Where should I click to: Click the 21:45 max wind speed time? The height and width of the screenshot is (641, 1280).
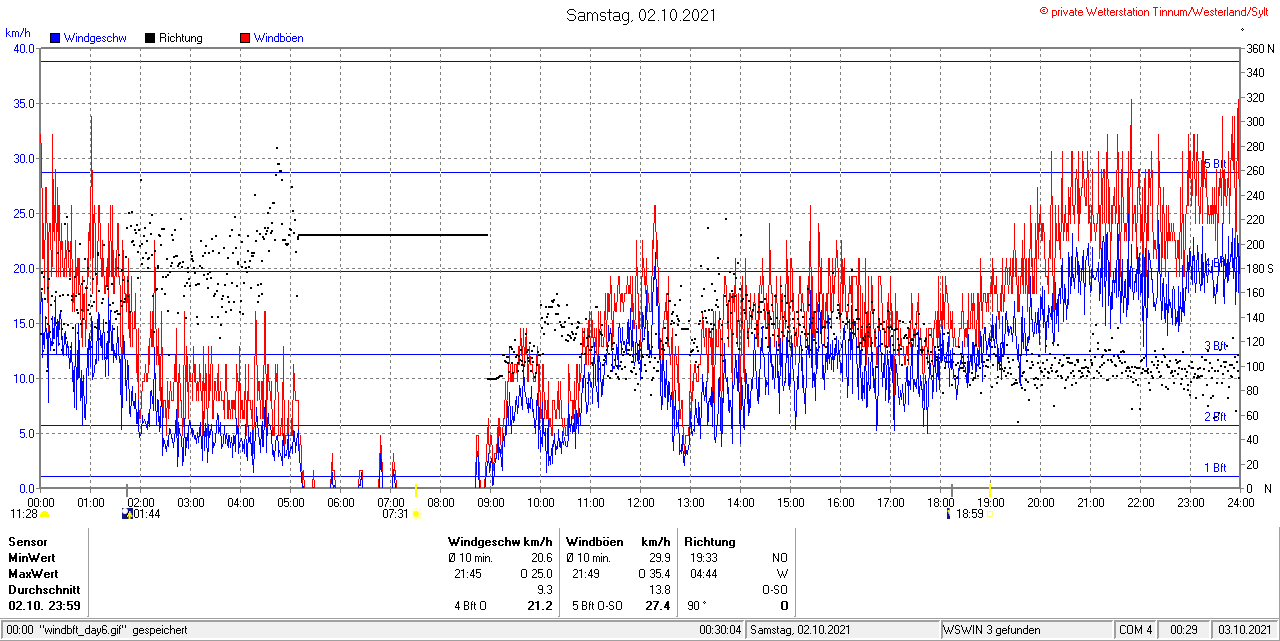468,574
